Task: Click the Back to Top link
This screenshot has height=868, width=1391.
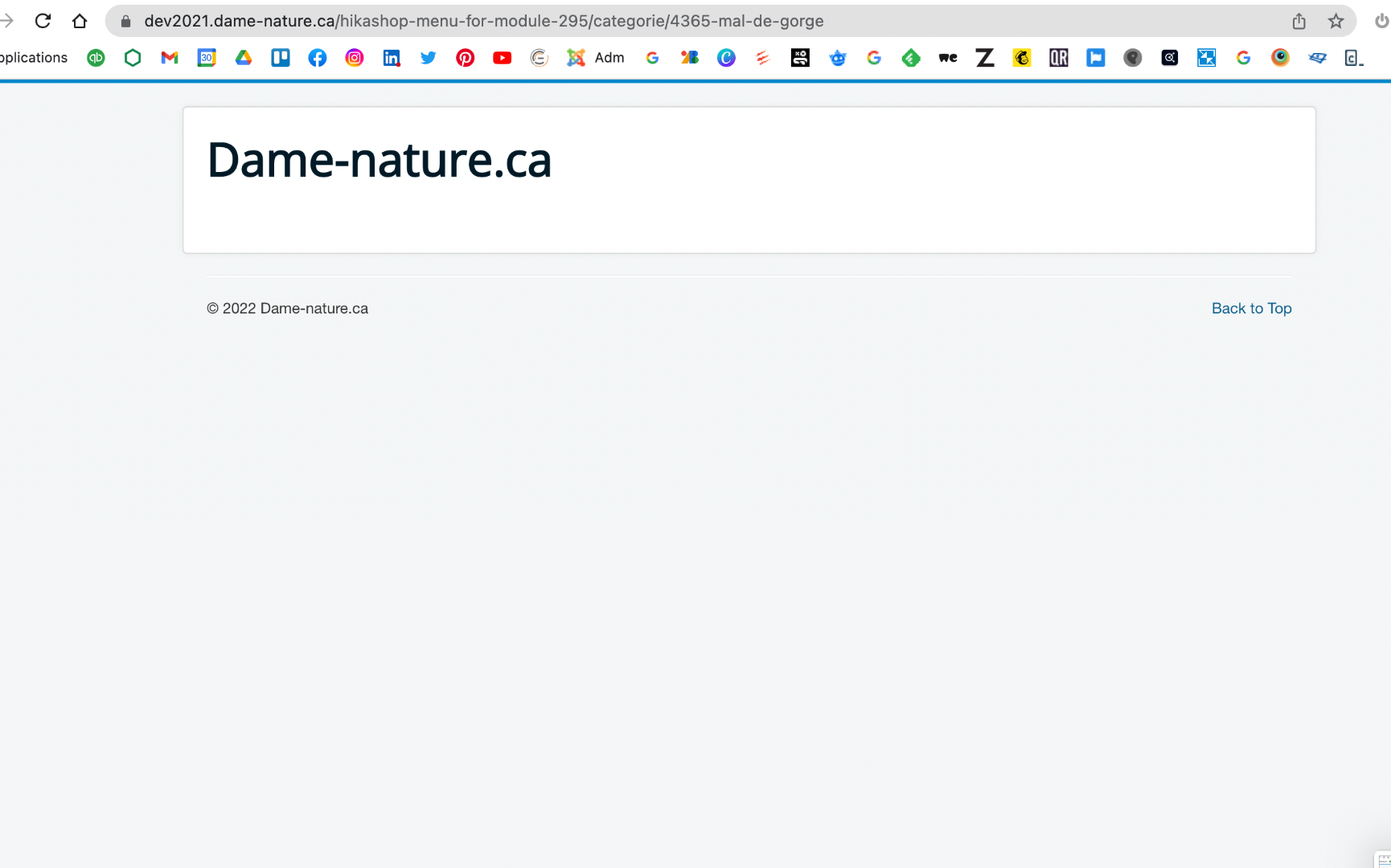Action: (x=1251, y=309)
